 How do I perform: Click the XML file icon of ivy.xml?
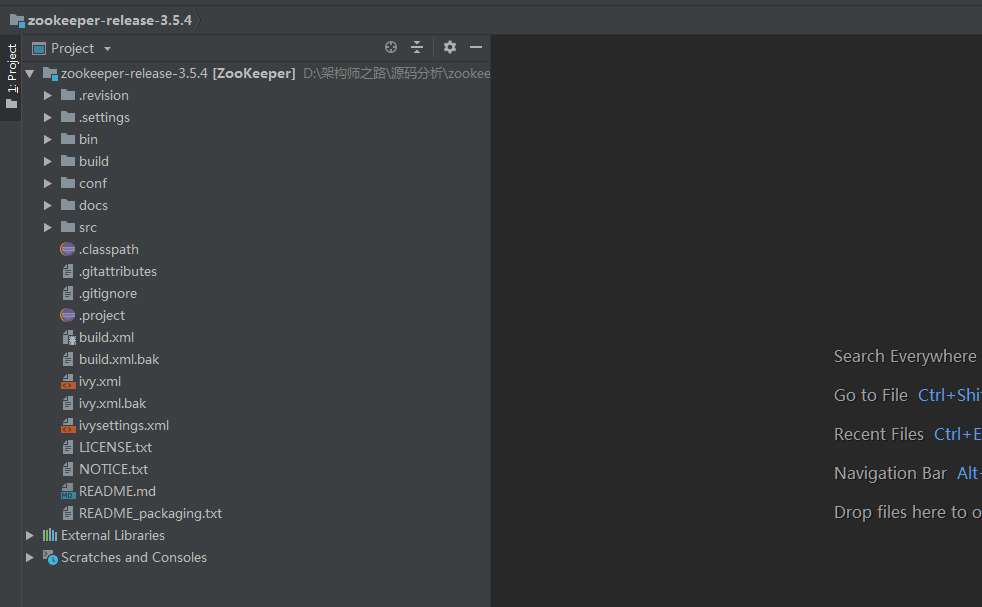(68, 381)
